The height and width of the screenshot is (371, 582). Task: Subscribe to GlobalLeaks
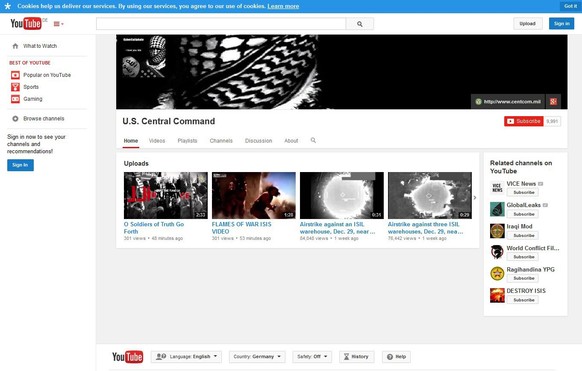[524, 214]
